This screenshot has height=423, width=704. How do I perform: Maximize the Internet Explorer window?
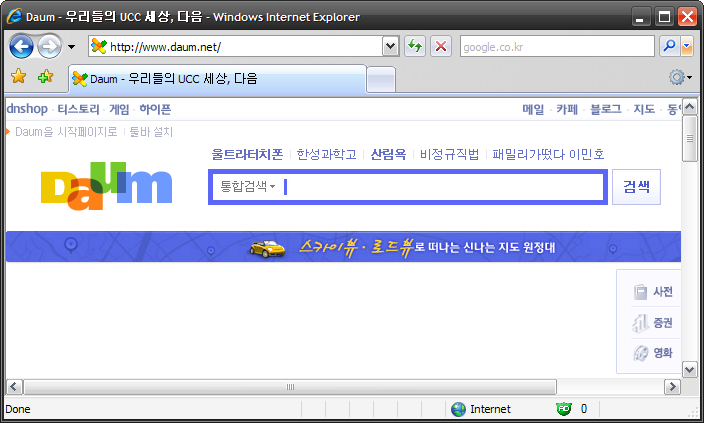pyautogui.click(x=664, y=17)
